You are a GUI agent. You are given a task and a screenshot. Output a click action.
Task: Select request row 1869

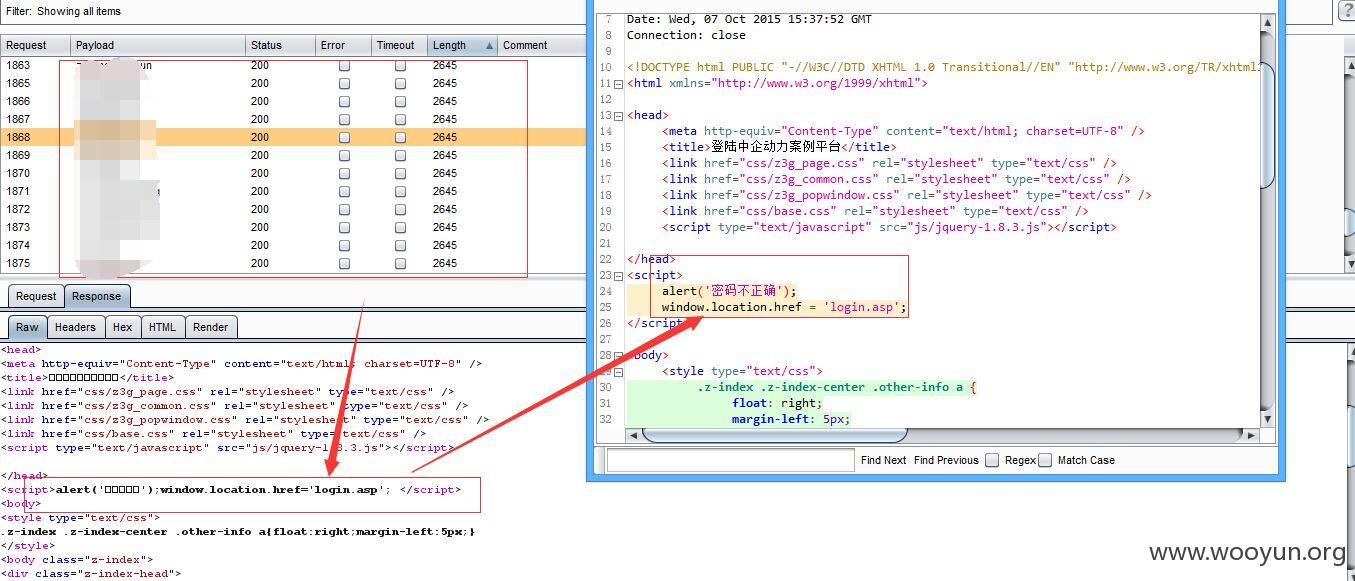[293, 155]
